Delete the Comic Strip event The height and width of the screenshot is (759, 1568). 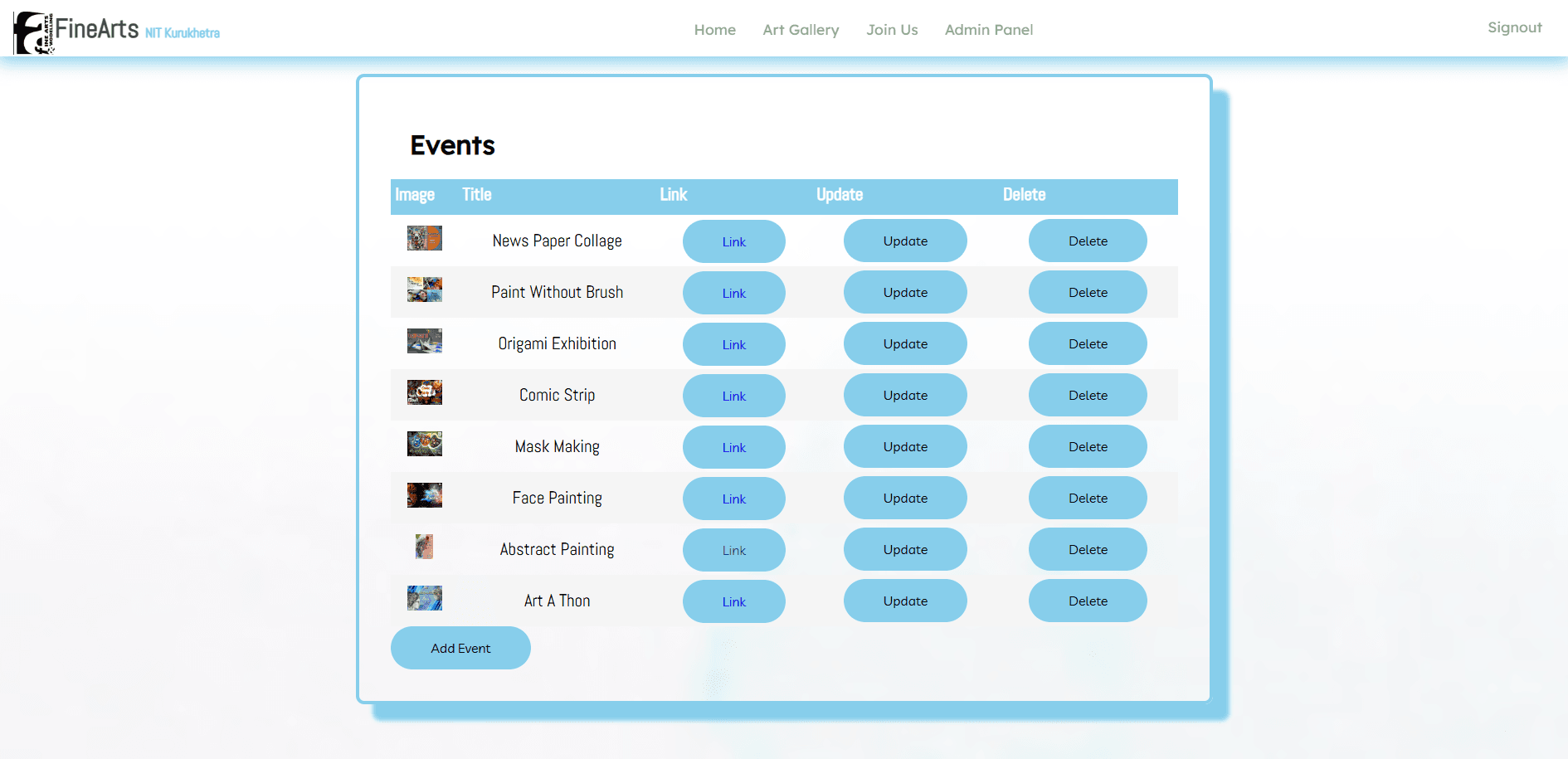coord(1087,395)
